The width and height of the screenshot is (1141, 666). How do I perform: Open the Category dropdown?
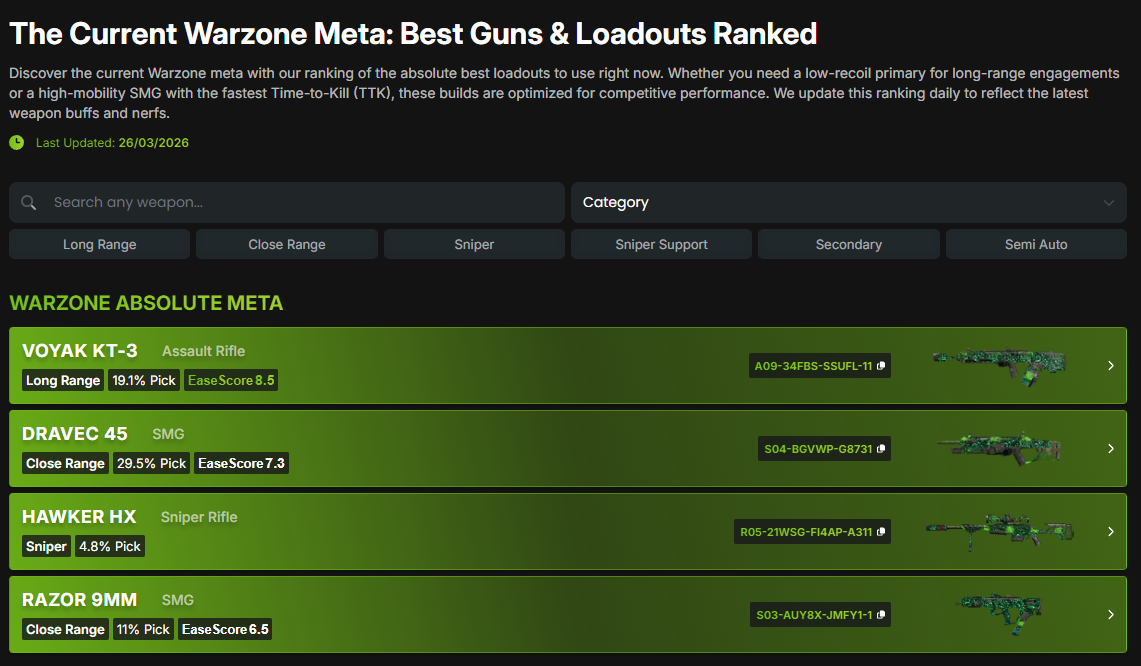[x=848, y=202]
